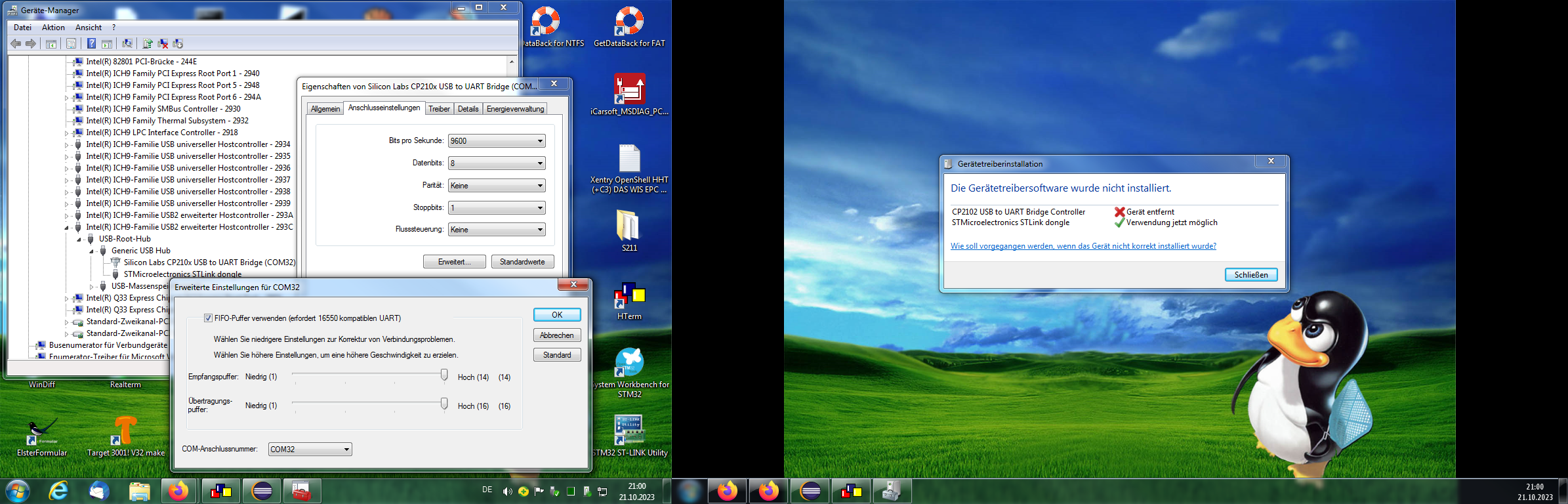Click the Geräte-Manager scrollbar up arrow

[512, 62]
